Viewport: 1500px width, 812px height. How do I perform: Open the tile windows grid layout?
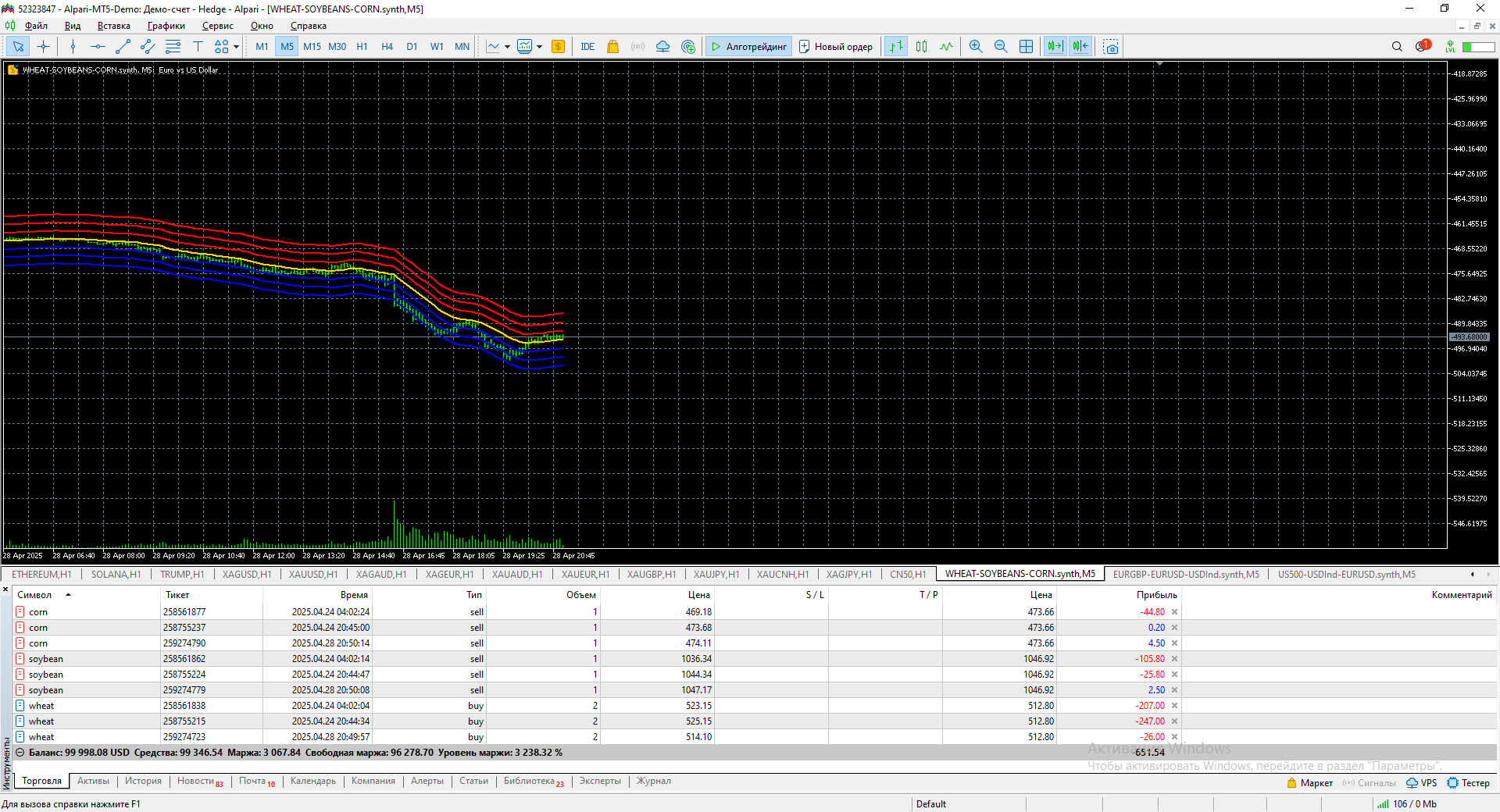(1026, 47)
